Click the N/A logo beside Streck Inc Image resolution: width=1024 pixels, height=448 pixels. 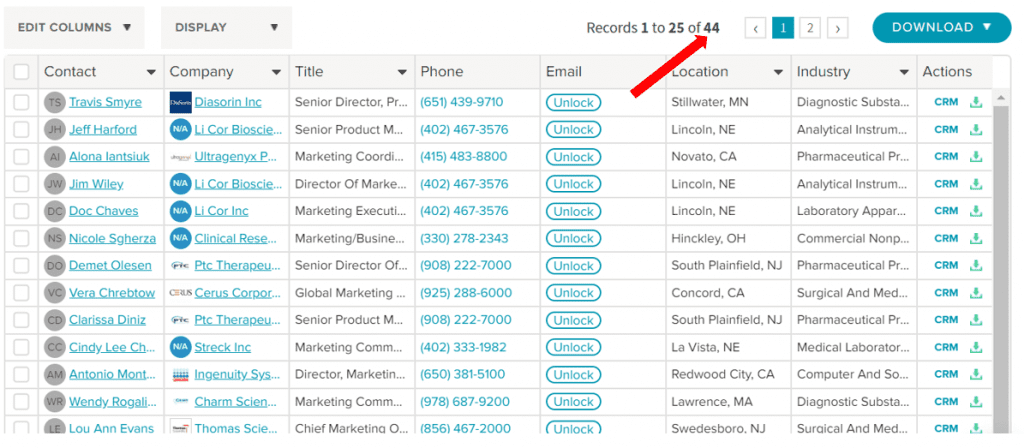tap(180, 347)
